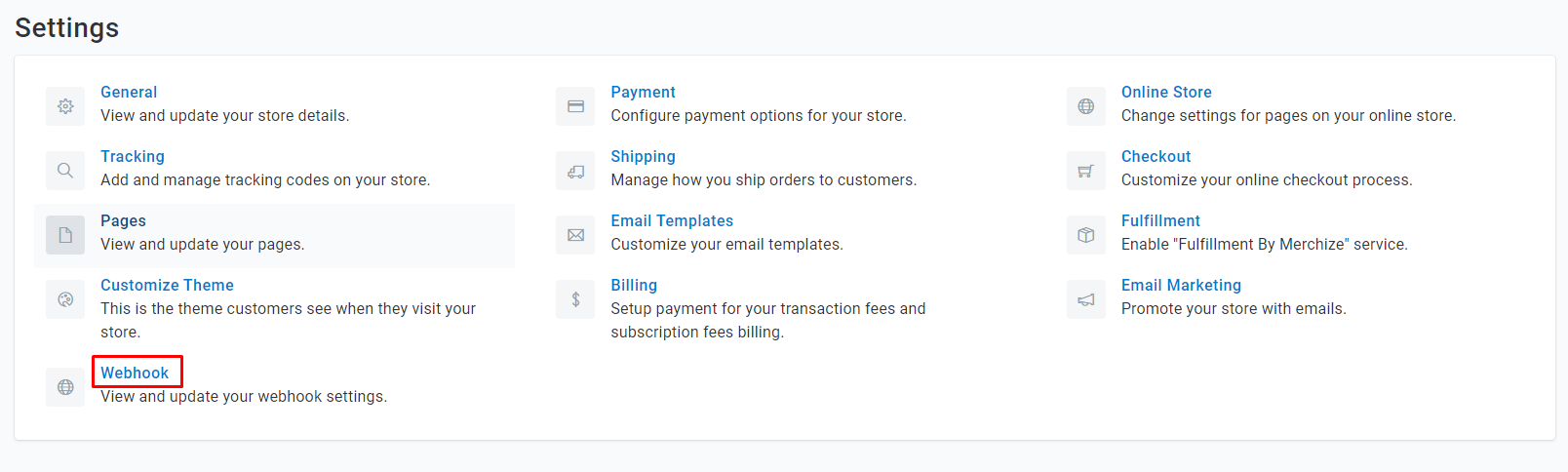The width and height of the screenshot is (1568, 472).
Task: Go to Payment settings link
Action: pyautogui.click(x=643, y=92)
